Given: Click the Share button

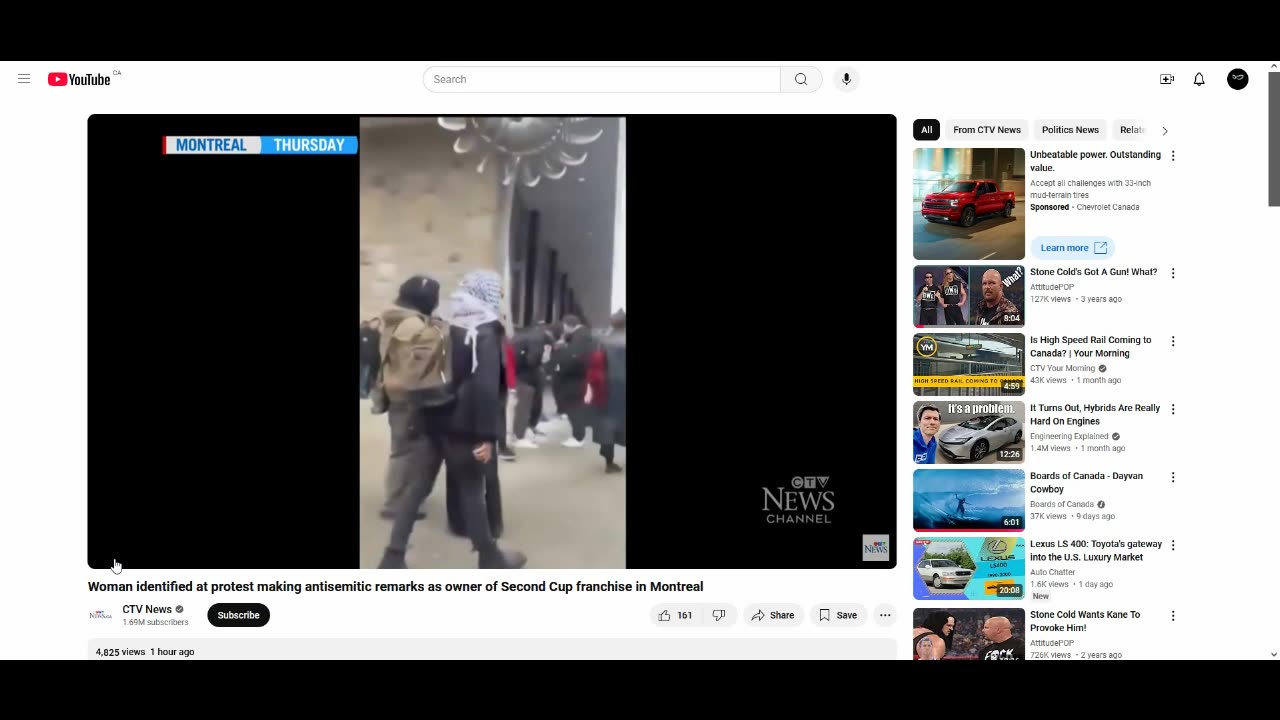Looking at the screenshot, I should (772, 615).
